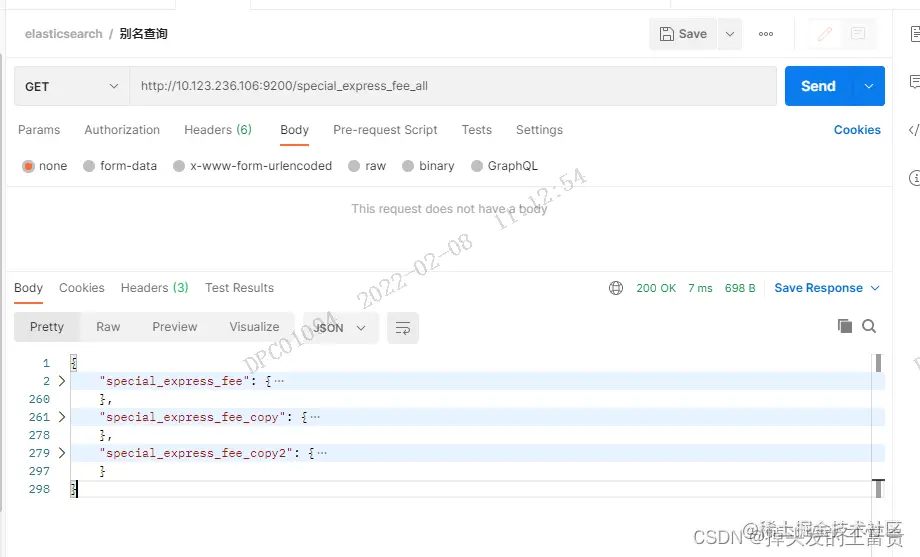Click the globe network info icon

point(616,288)
